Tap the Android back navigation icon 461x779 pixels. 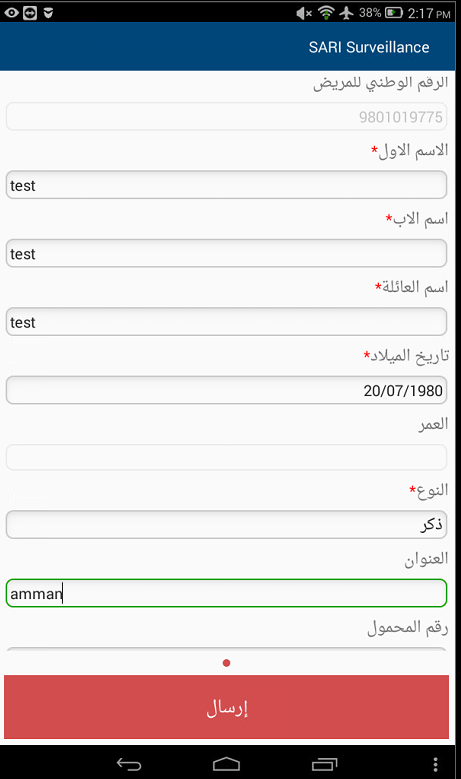(129, 764)
